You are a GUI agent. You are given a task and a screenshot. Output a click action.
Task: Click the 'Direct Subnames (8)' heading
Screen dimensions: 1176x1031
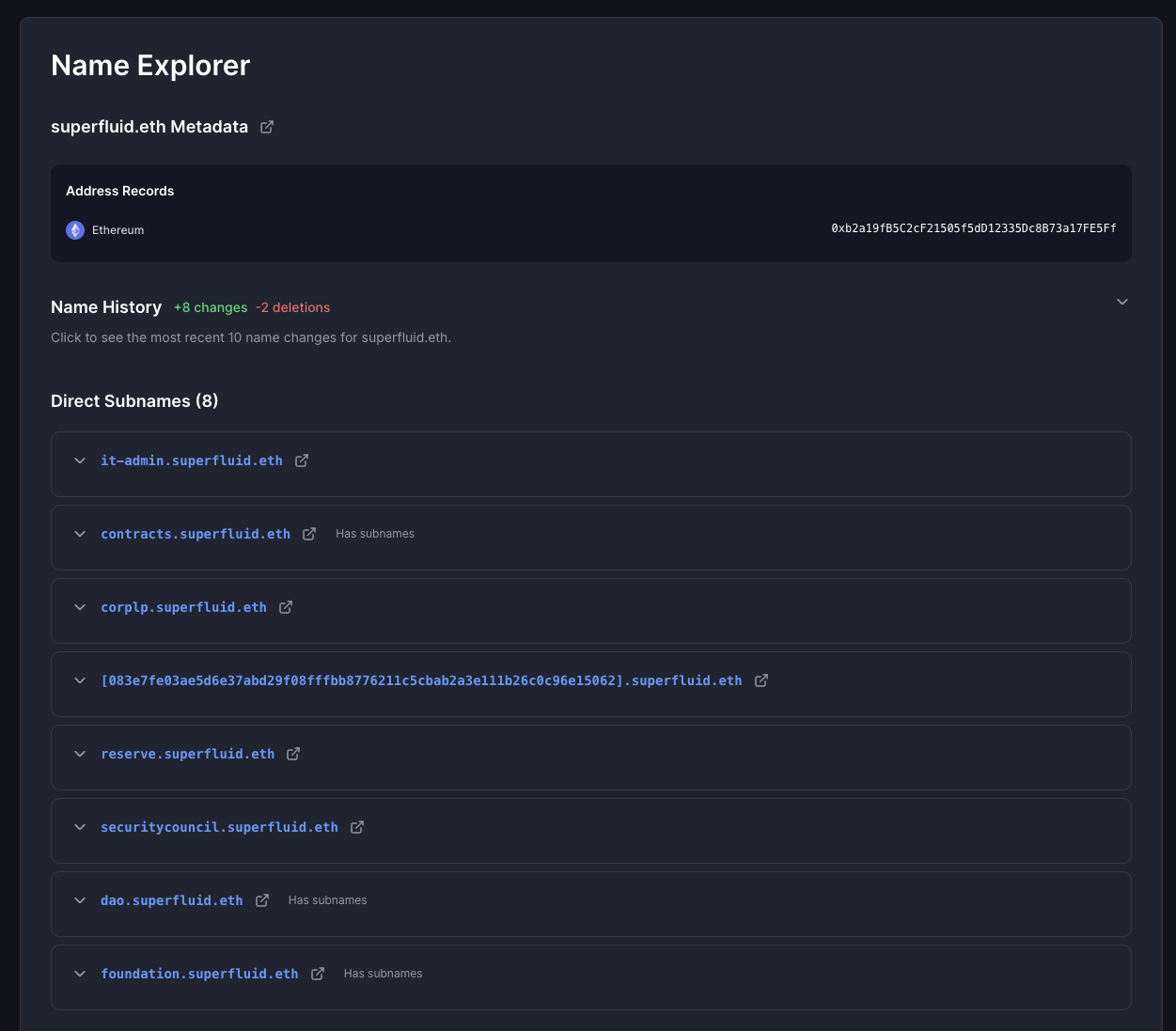click(134, 401)
